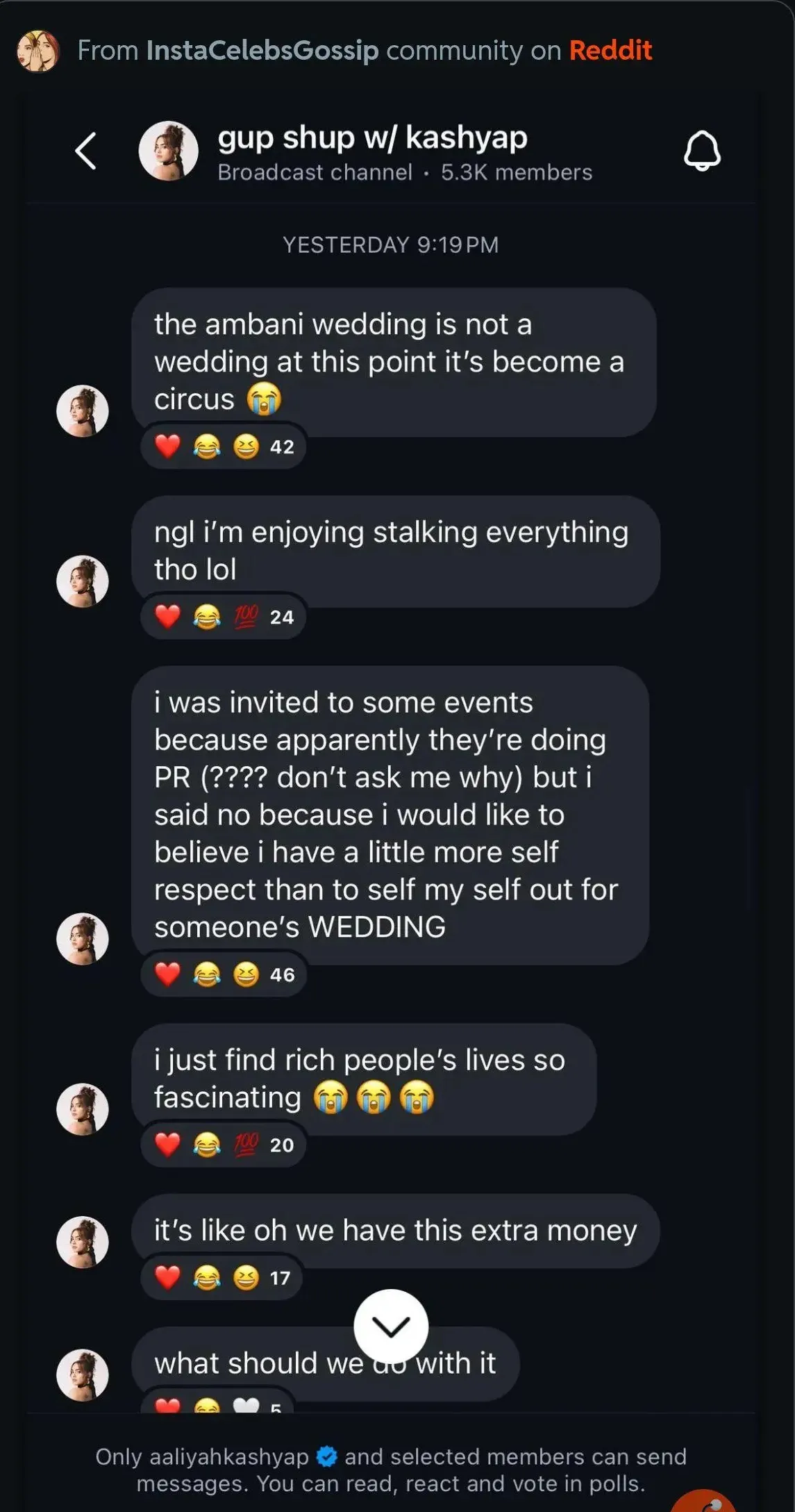Image resolution: width=795 pixels, height=1512 pixels.
Task: Tap the heart reaction under 'extra money' message
Action: [167, 1277]
